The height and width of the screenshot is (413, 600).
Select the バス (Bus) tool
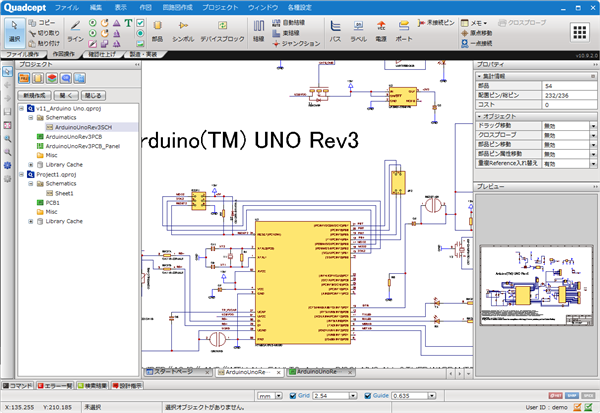[335, 31]
